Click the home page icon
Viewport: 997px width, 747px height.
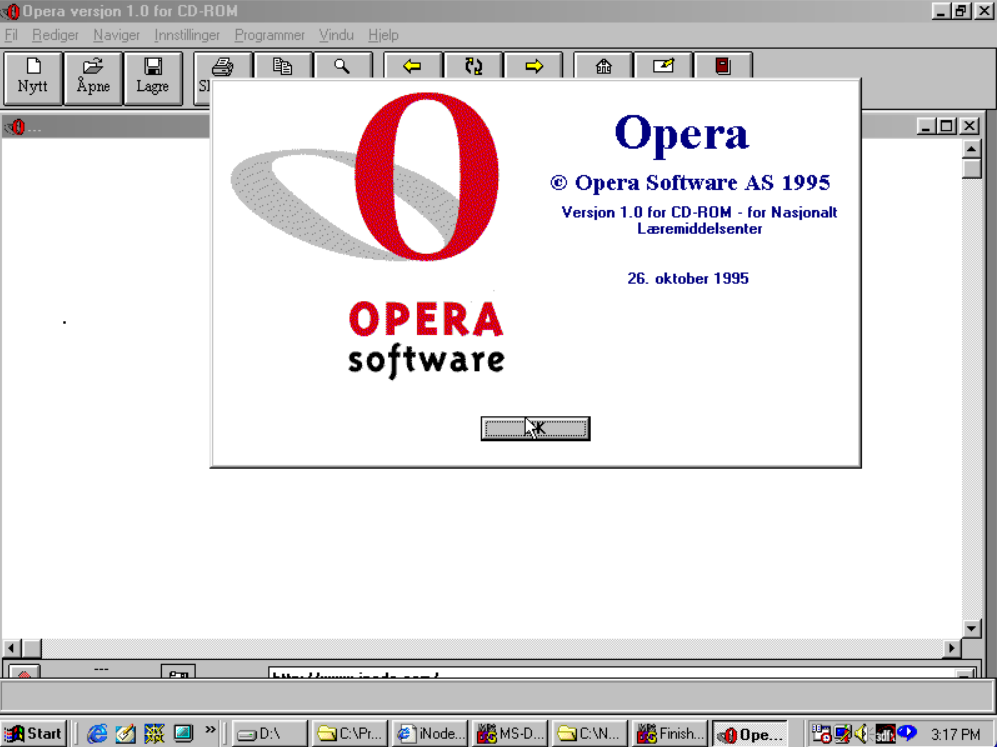603,67
